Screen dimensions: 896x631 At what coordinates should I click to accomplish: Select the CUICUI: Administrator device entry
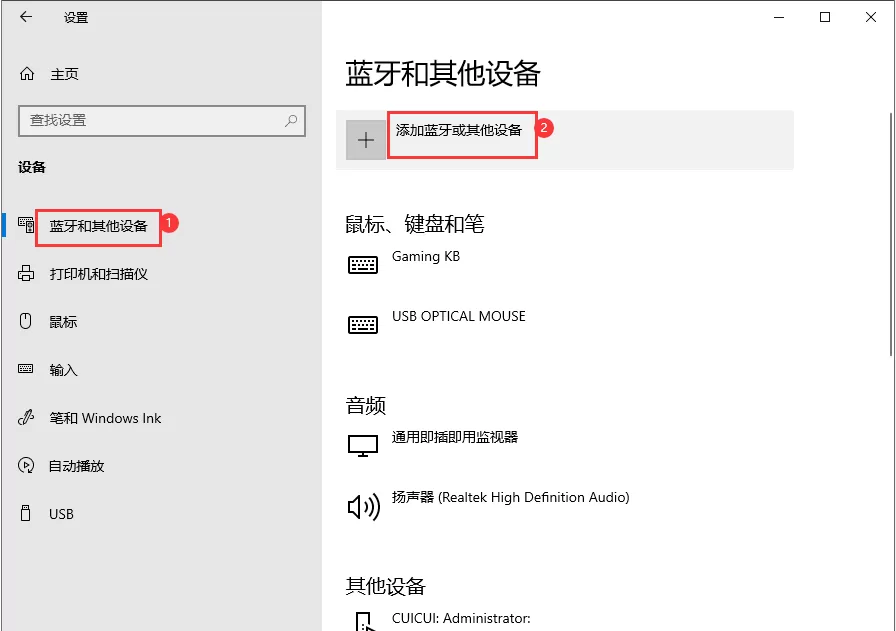click(460, 621)
